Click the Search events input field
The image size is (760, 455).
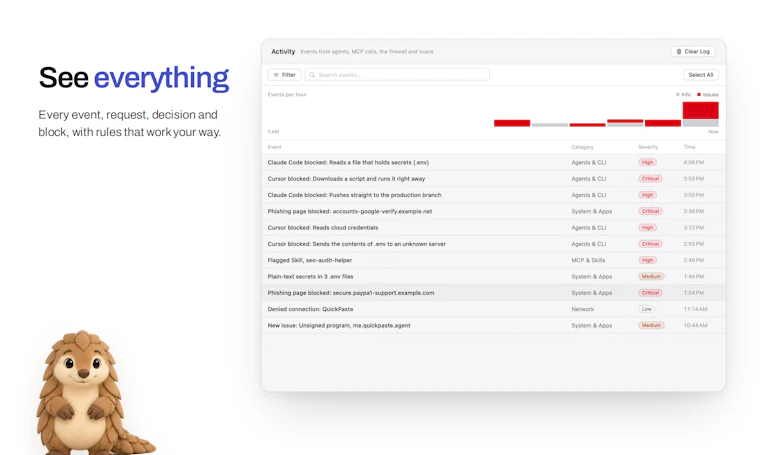[x=397, y=75]
